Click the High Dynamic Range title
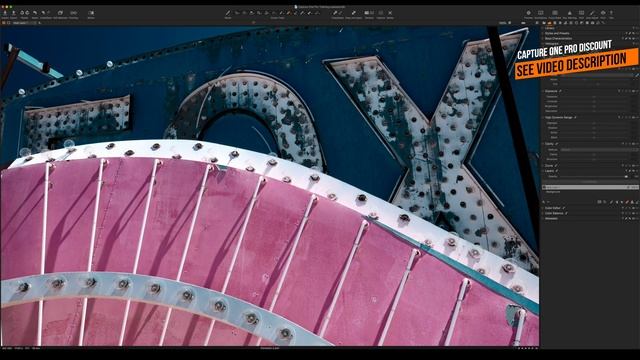This screenshot has height=360, width=640. coord(559,117)
